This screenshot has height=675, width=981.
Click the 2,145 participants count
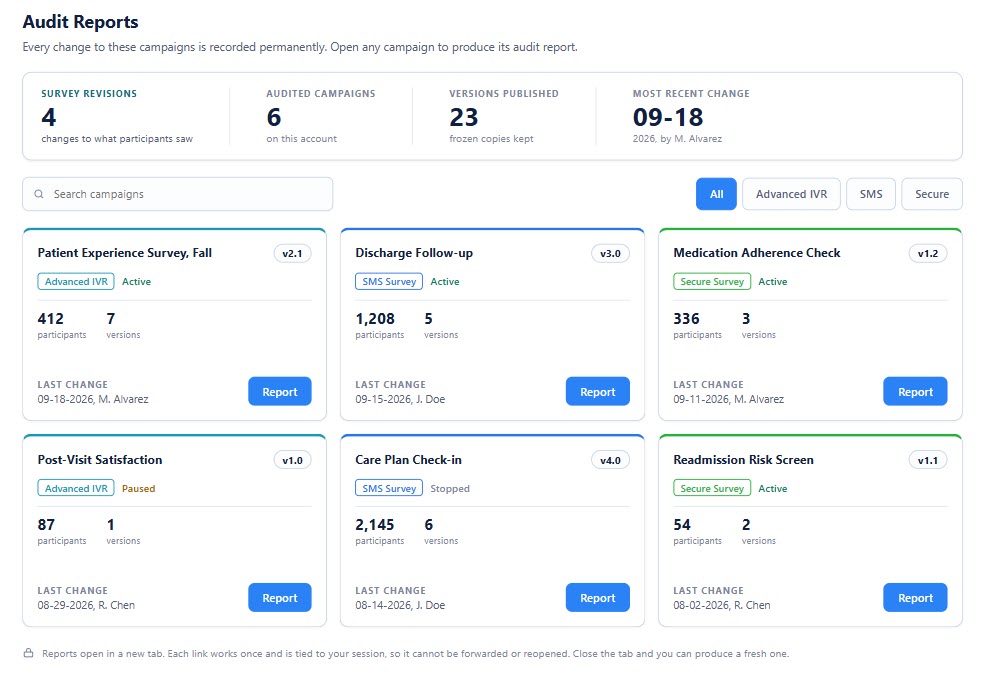click(375, 524)
